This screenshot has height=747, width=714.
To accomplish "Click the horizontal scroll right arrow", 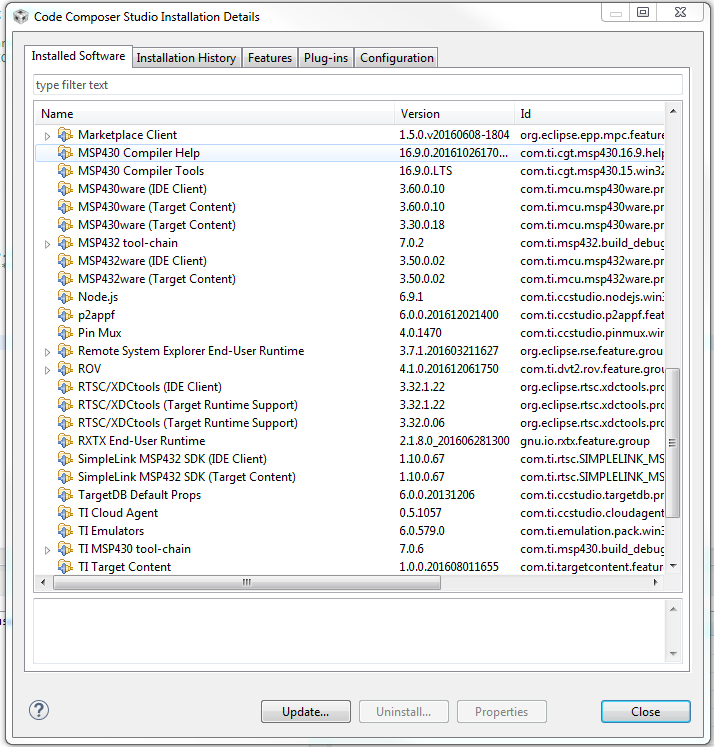I will 656,582.
